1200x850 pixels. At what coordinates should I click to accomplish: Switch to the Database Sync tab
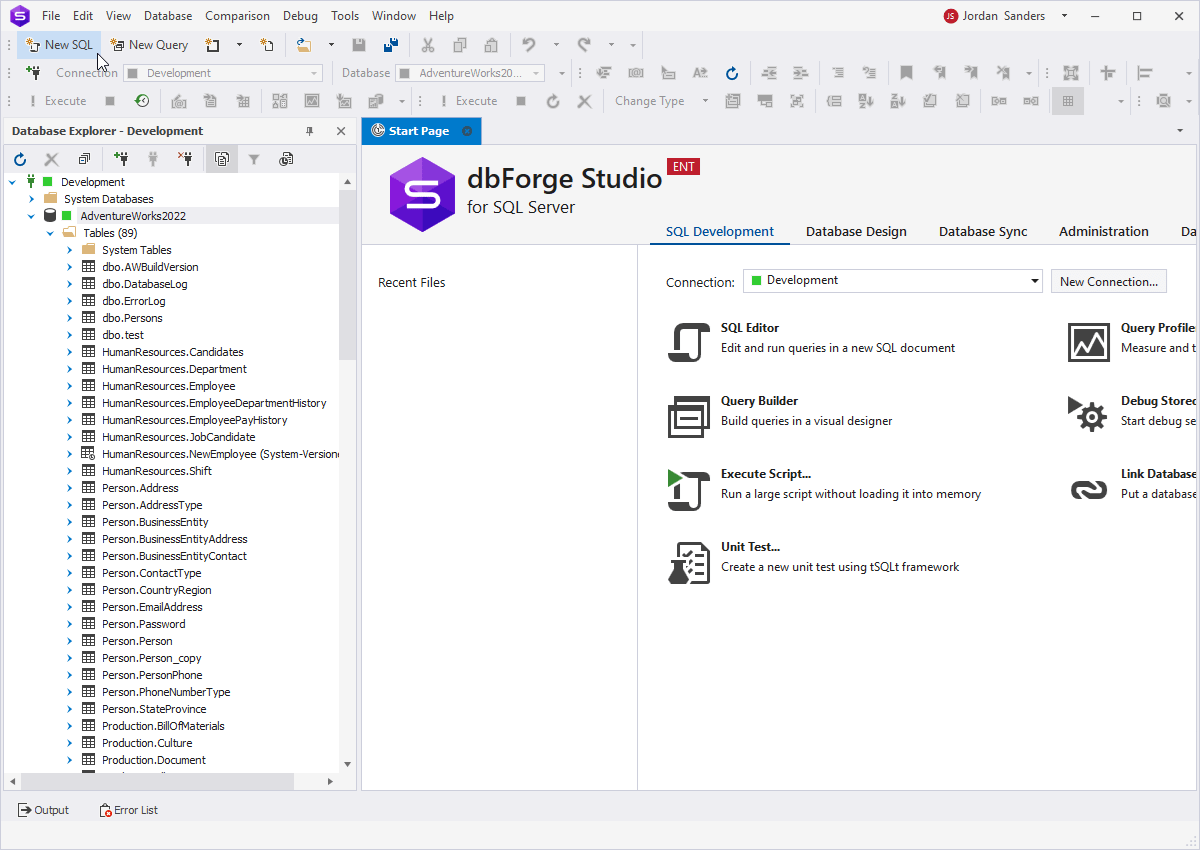(983, 231)
